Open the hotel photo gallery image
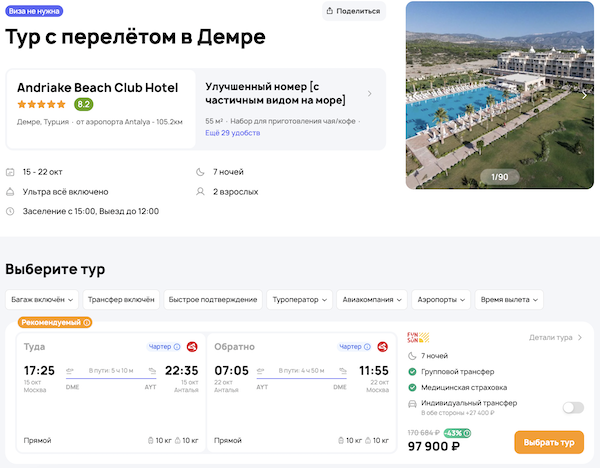 (498, 95)
